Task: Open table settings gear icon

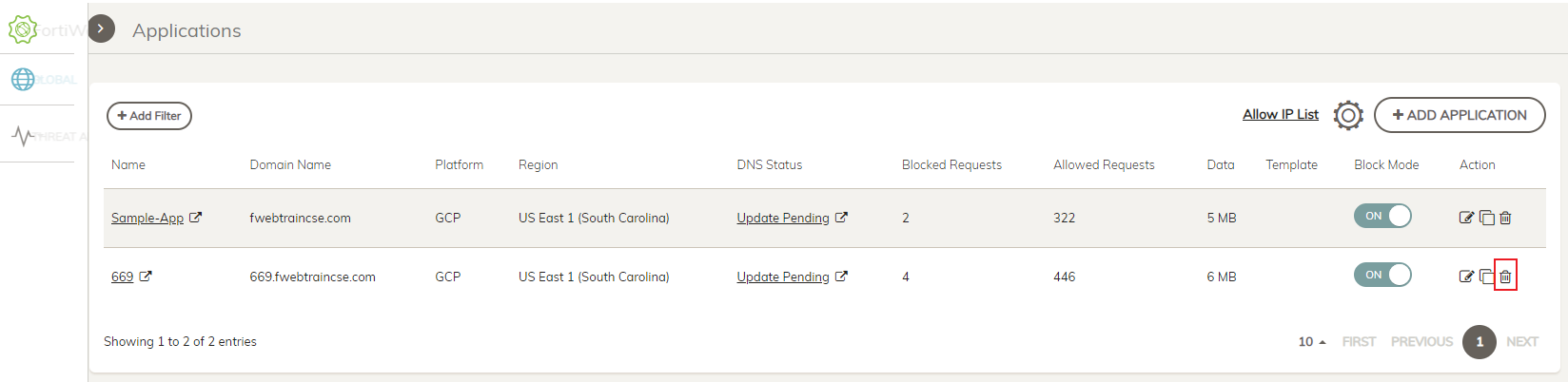Action: (1348, 115)
